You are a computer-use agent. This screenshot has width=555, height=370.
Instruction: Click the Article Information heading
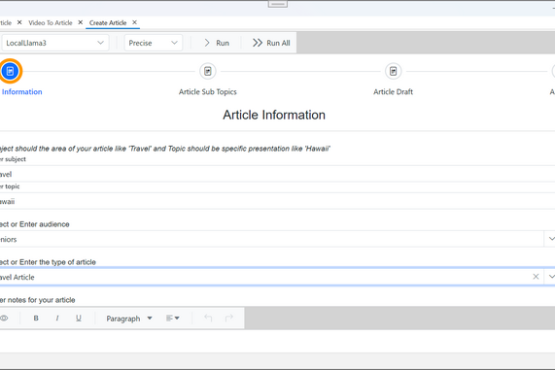coord(274,115)
